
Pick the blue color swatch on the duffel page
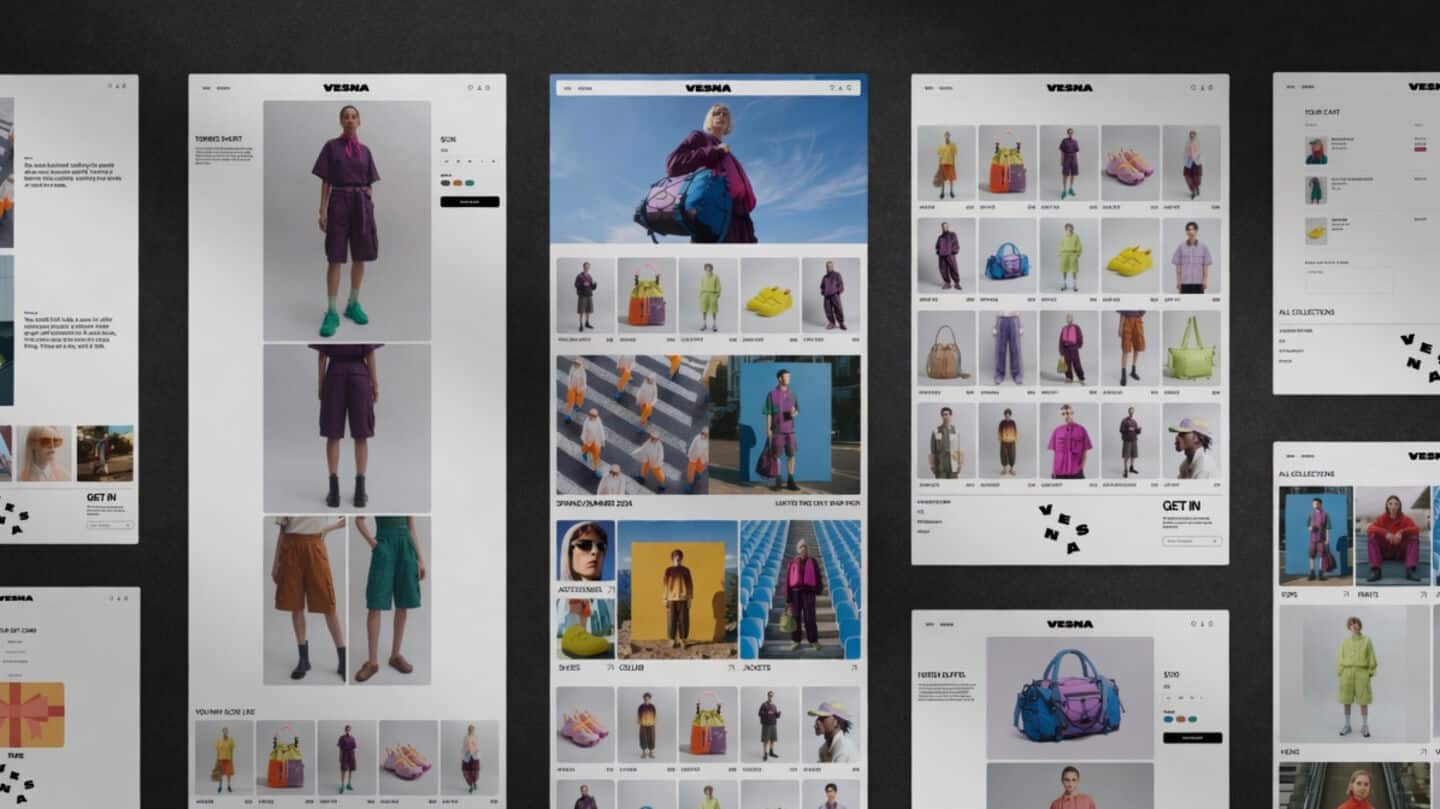click(1167, 718)
